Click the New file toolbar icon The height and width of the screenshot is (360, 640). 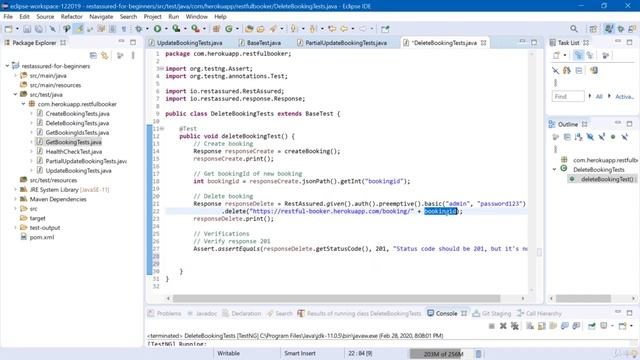pyautogui.click(x=8, y=29)
